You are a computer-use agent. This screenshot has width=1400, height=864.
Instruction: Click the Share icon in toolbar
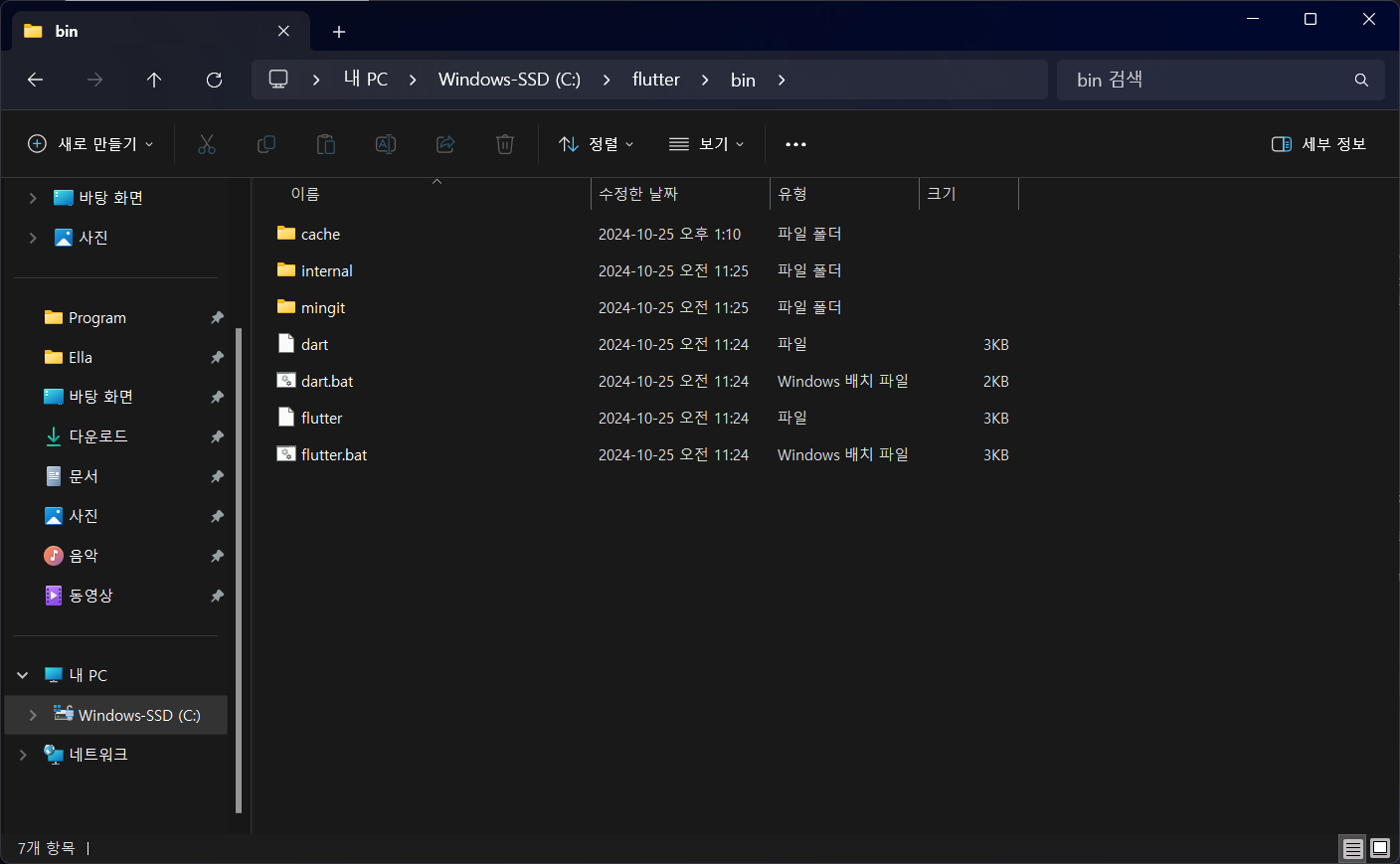(x=445, y=144)
